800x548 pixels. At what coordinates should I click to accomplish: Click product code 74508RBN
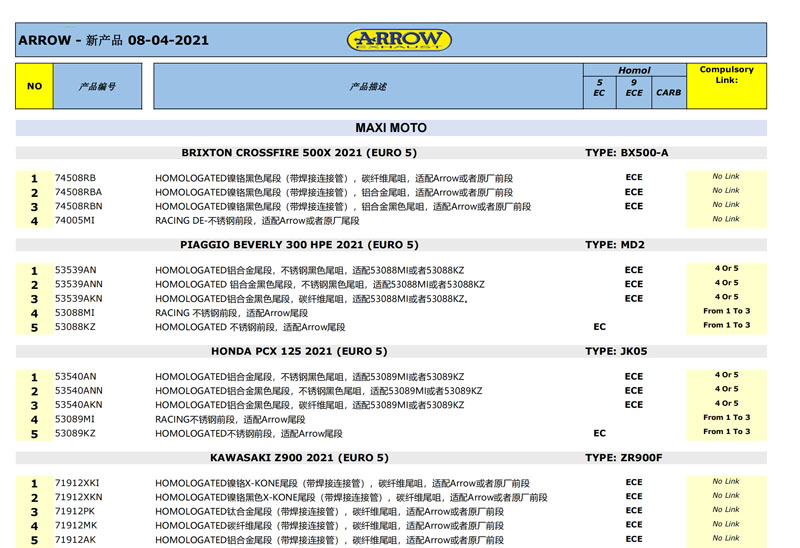tap(79, 206)
